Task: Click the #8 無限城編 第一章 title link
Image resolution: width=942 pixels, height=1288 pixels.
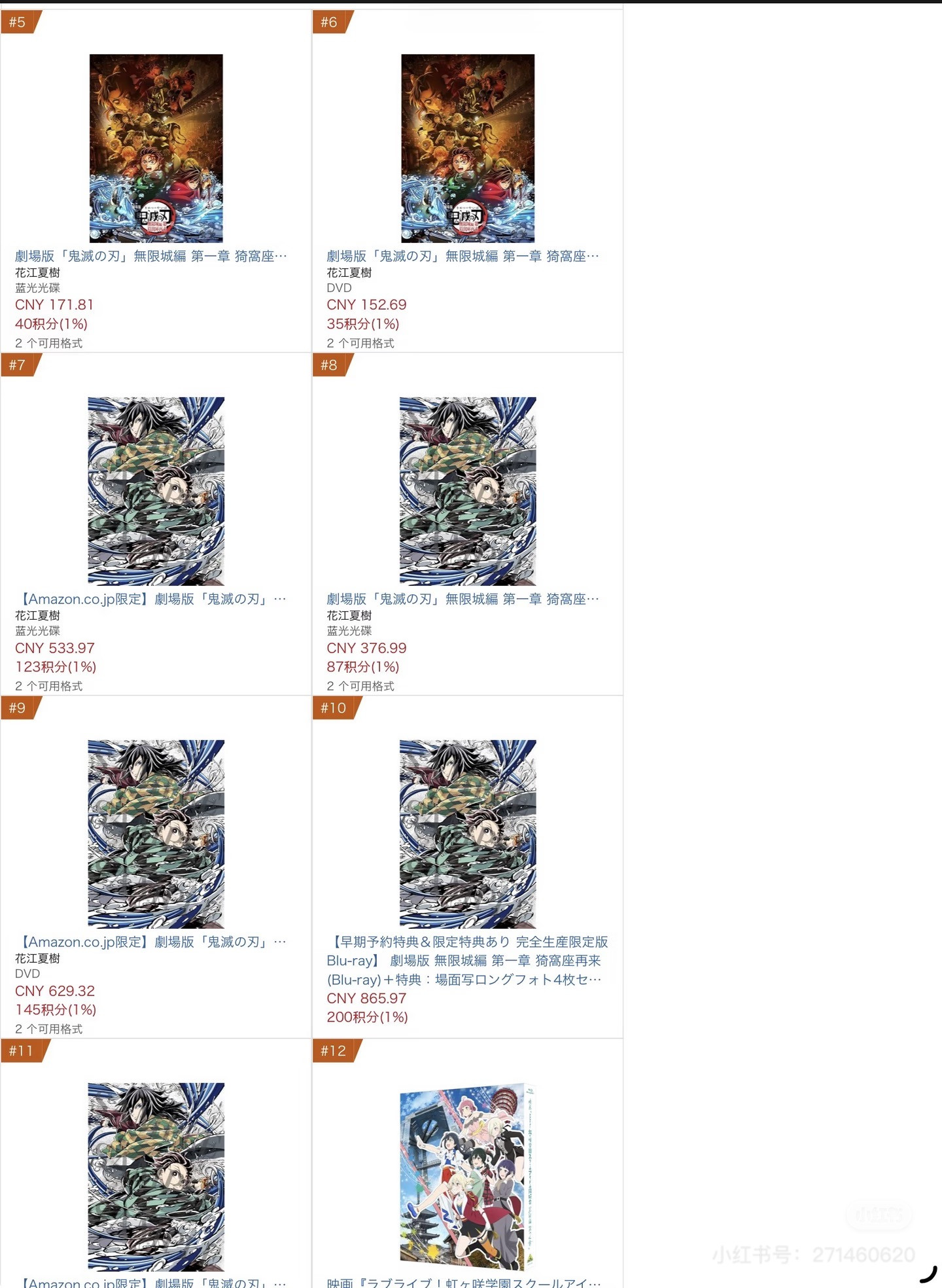Action: tap(462, 599)
